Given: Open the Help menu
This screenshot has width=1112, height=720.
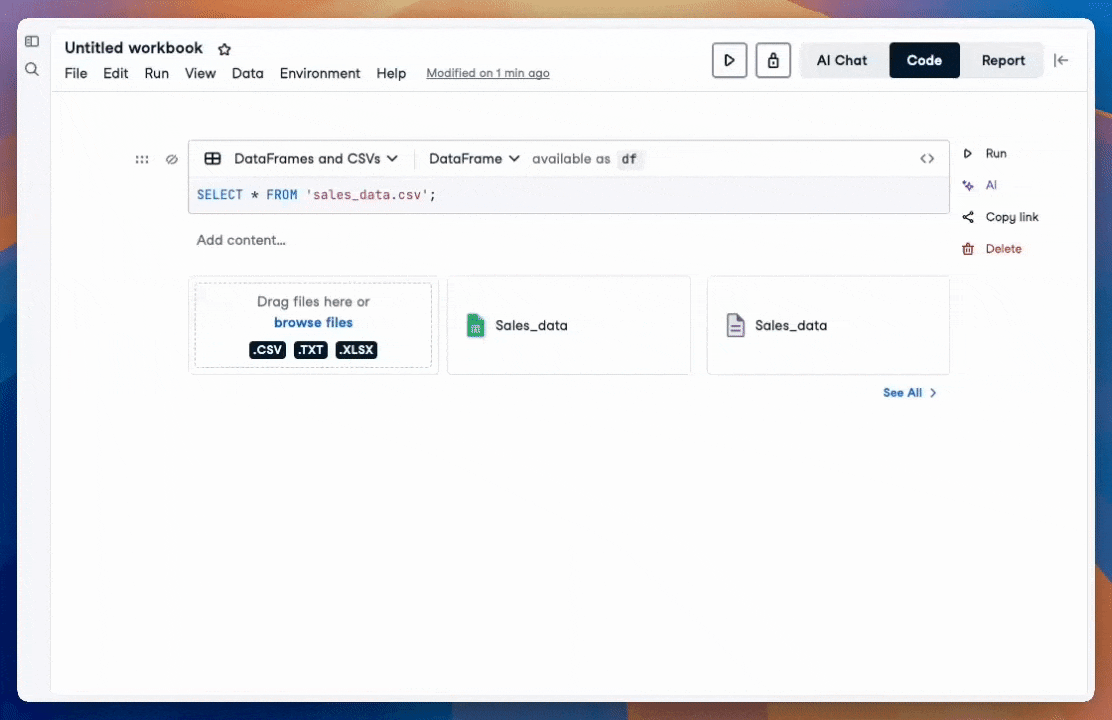Looking at the screenshot, I should click(x=391, y=73).
